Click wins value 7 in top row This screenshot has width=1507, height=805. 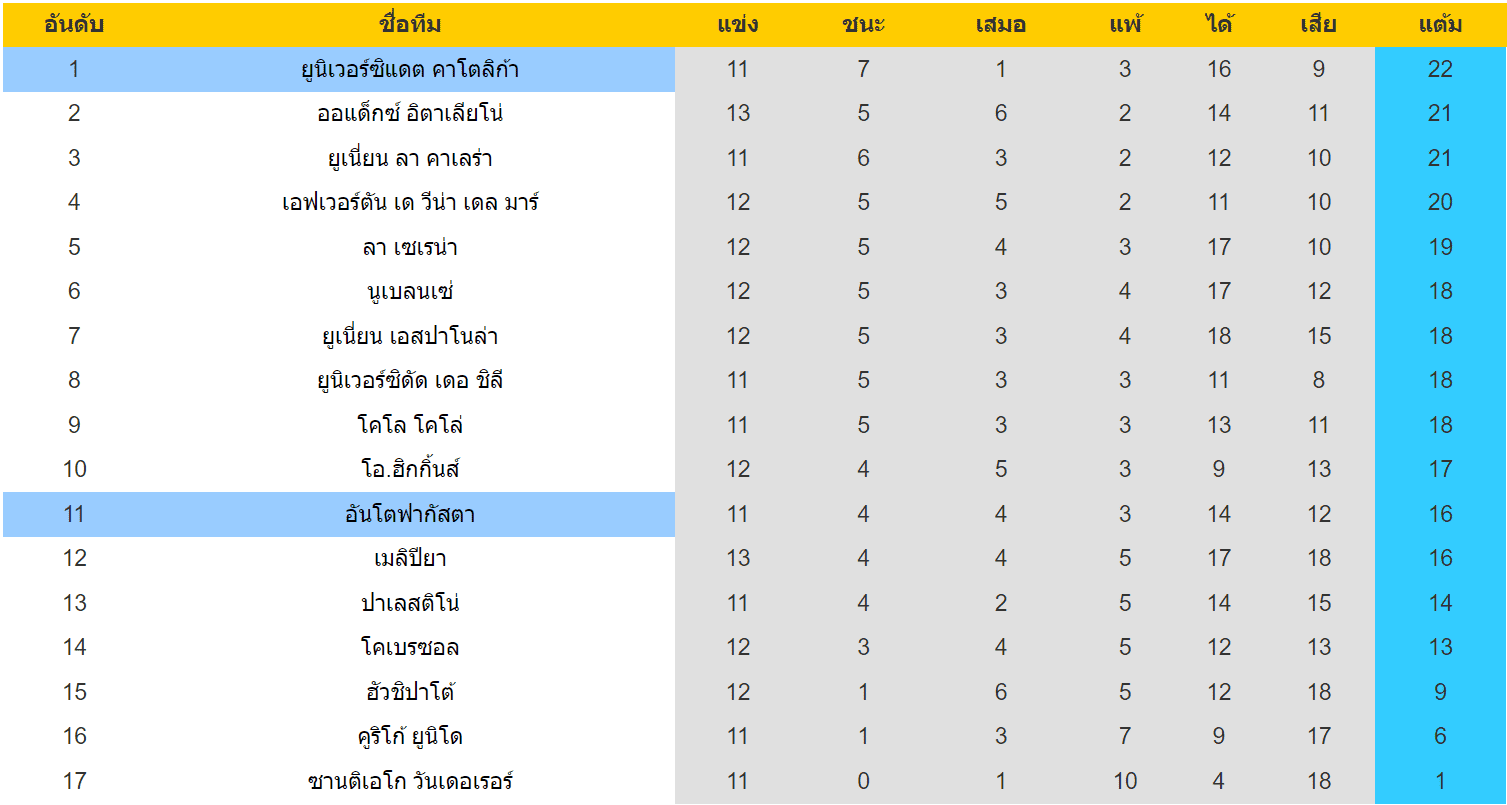[x=864, y=70]
